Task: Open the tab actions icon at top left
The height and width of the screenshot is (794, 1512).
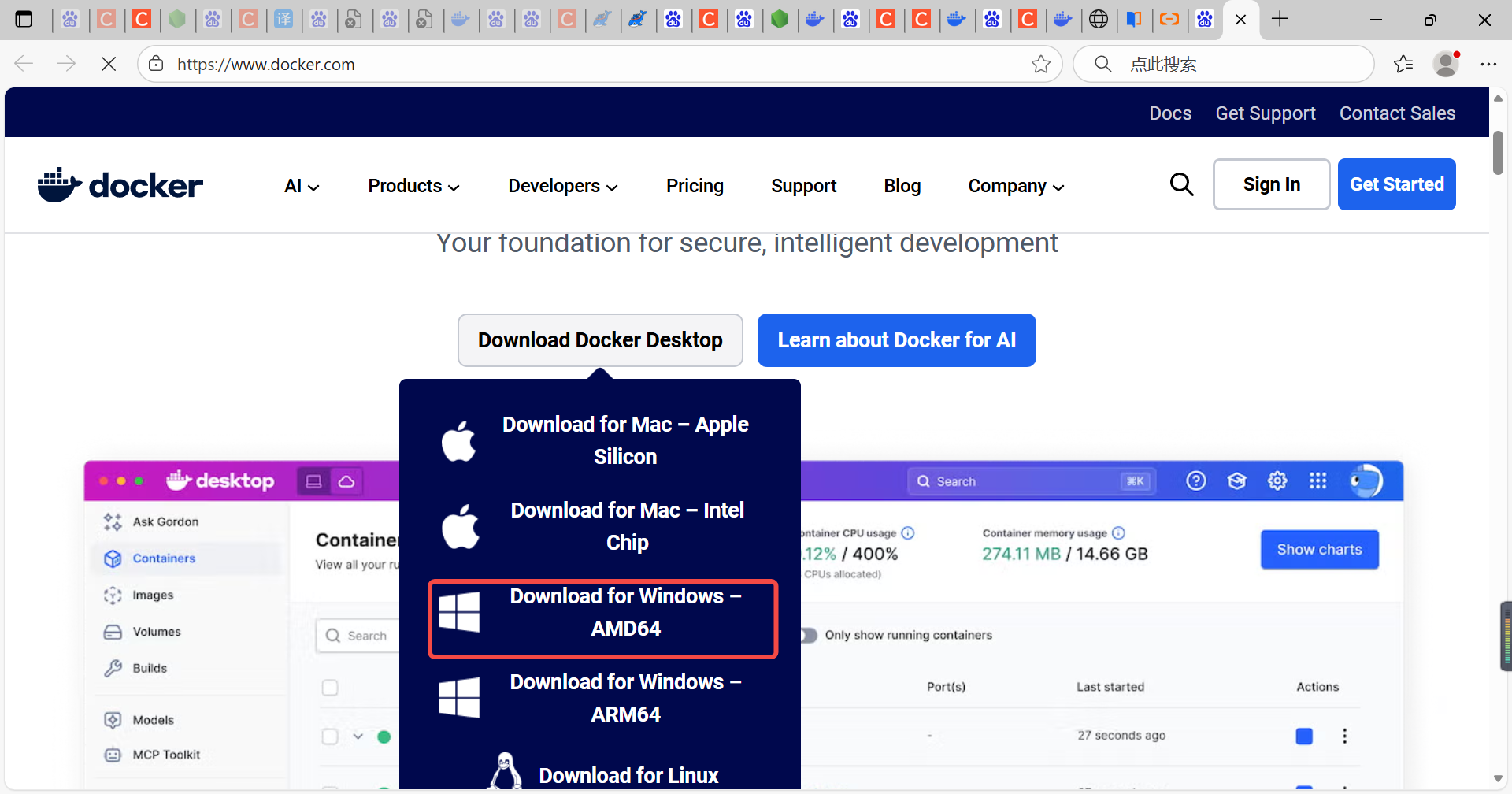Action: pos(24,19)
